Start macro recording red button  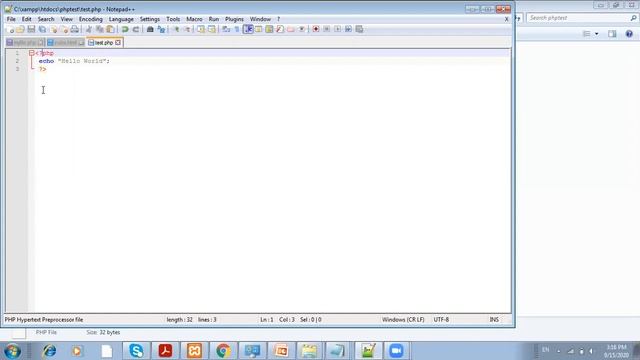pyautogui.click(x=316, y=29)
